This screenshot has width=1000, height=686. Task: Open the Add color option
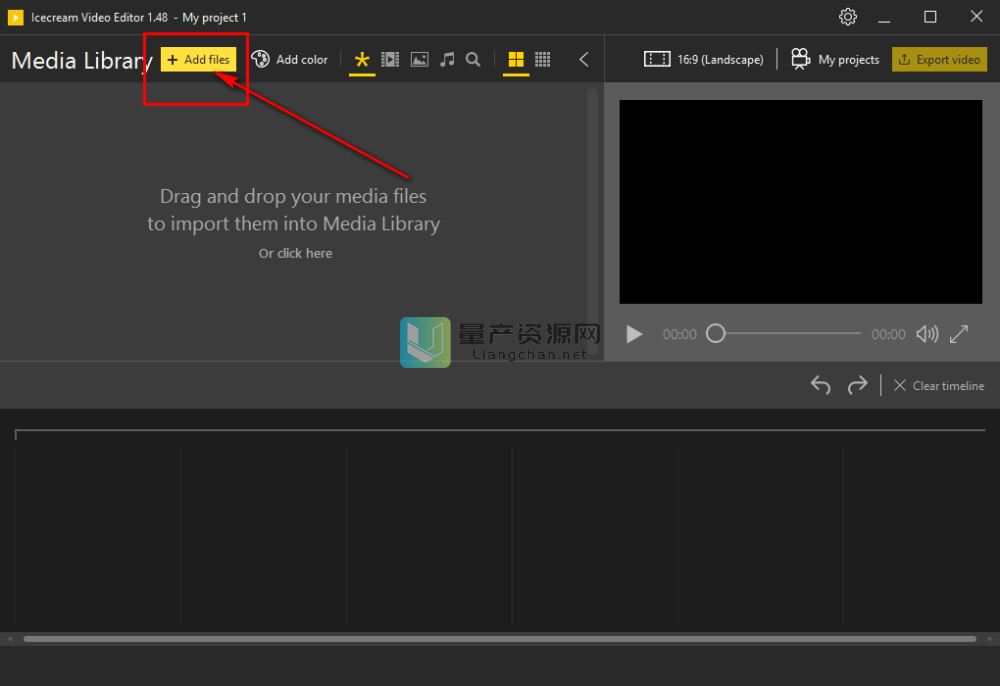pos(290,59)
